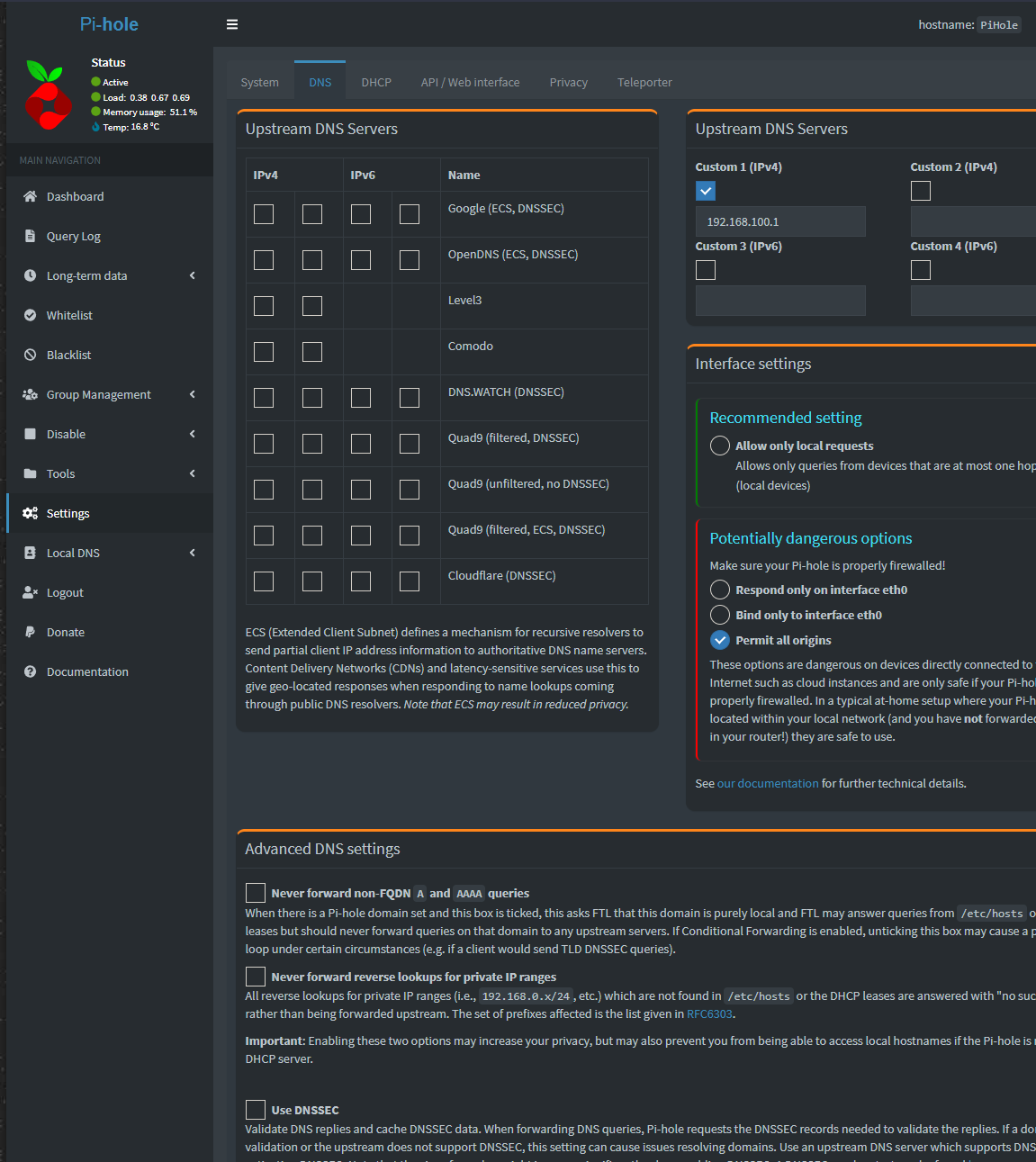Click the green Load status dot

click(x=95, y=97)
